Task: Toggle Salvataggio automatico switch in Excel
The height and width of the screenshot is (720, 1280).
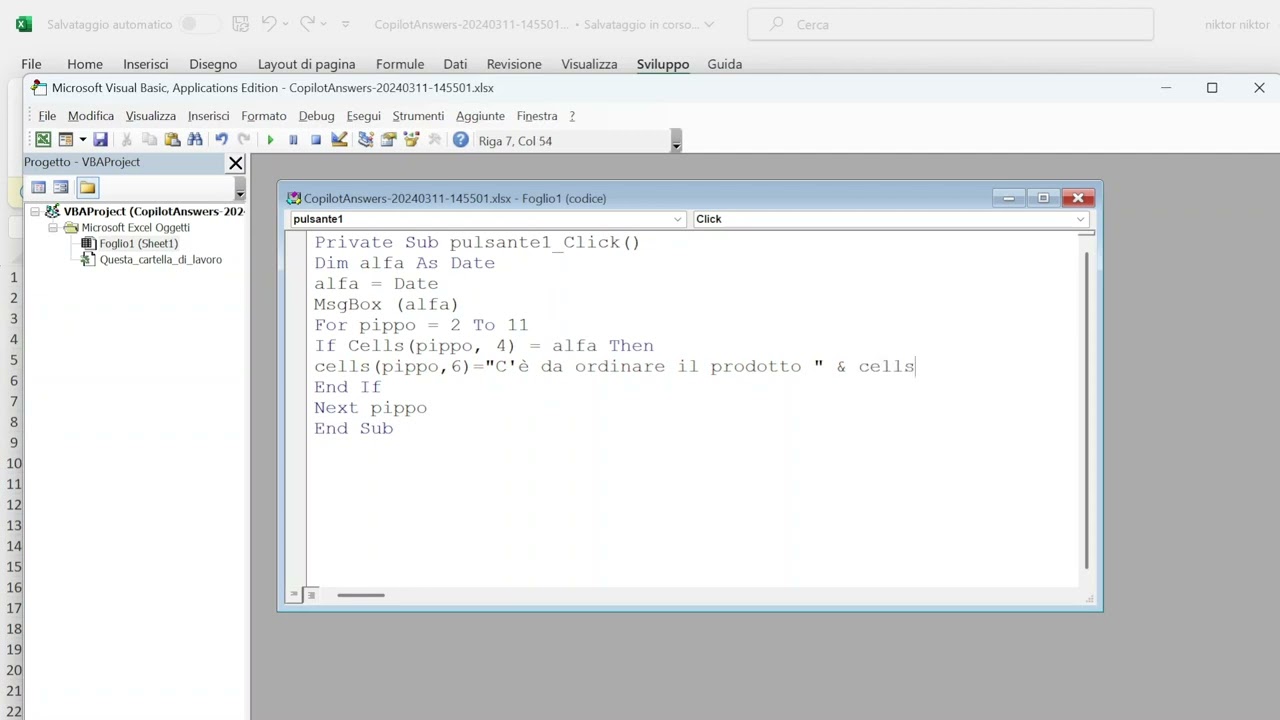Action: [x=201, y=24]
